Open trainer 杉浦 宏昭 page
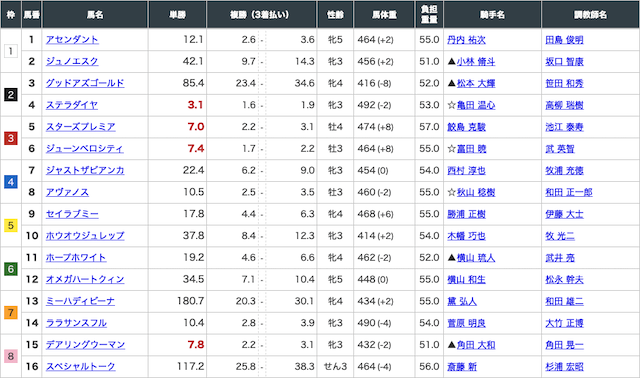The image size is (640, 378). tap(564, 367)
